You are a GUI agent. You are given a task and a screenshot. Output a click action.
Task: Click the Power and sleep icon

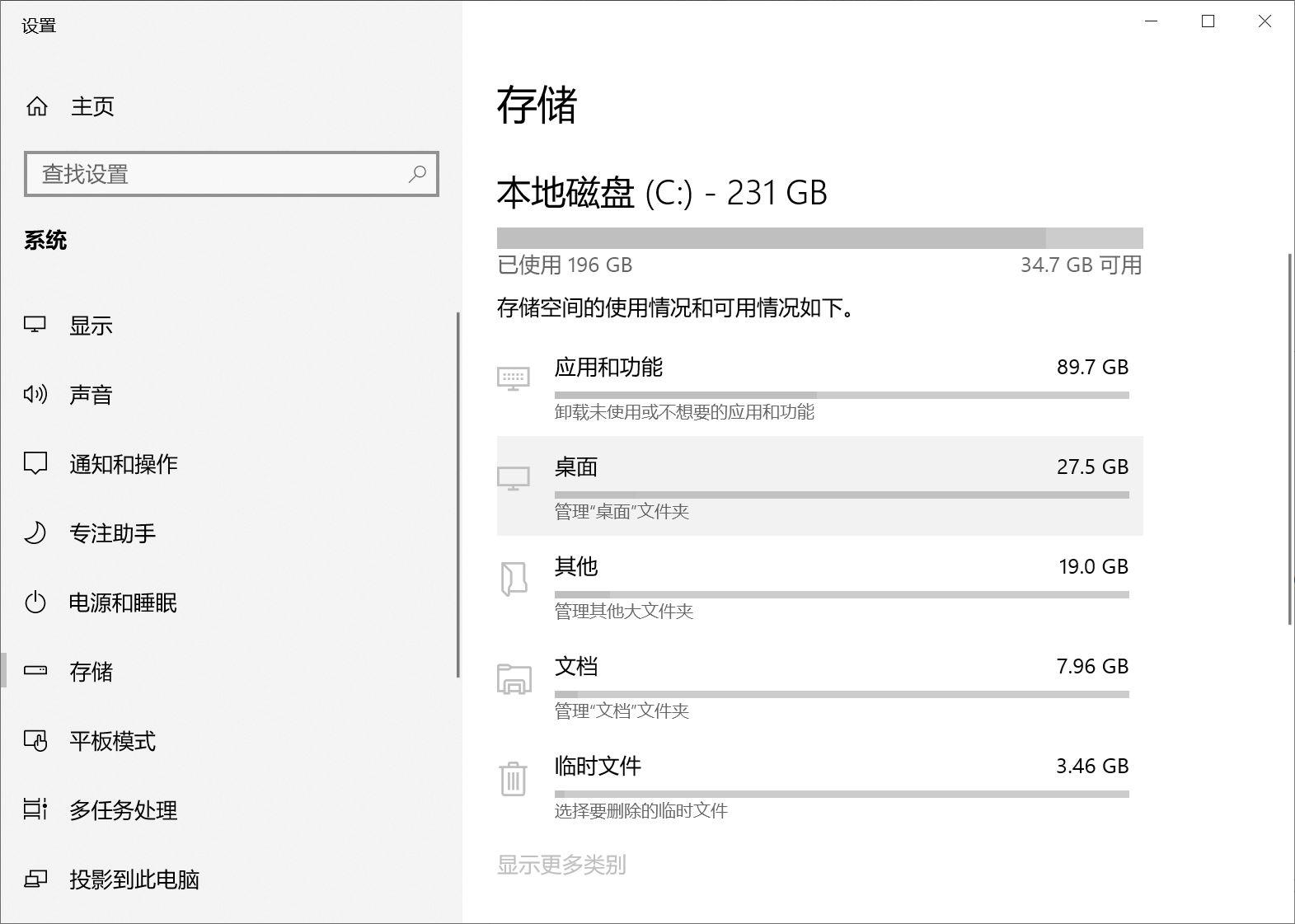coord(35,603)
